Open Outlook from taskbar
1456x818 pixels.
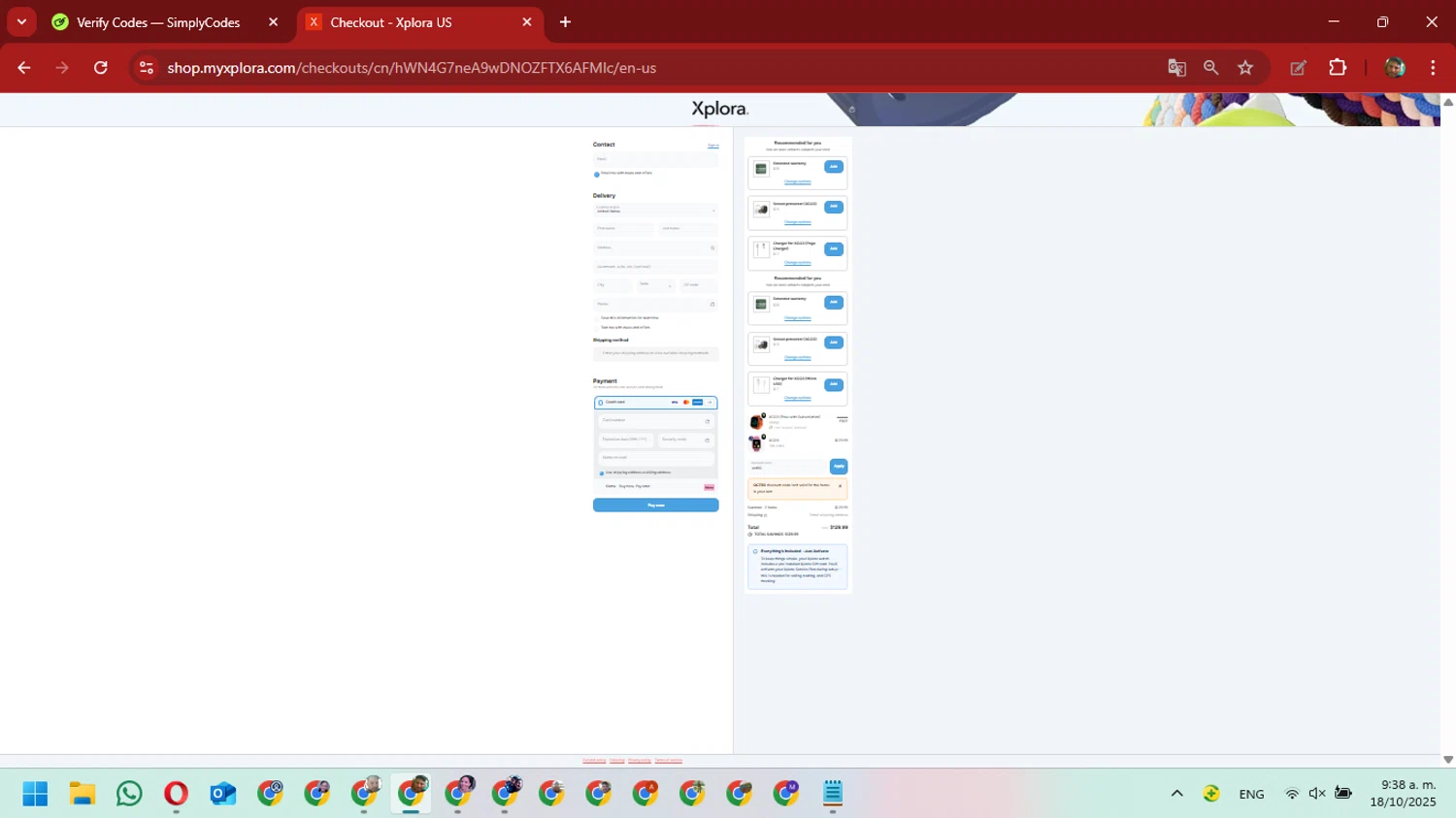(222, 794)
